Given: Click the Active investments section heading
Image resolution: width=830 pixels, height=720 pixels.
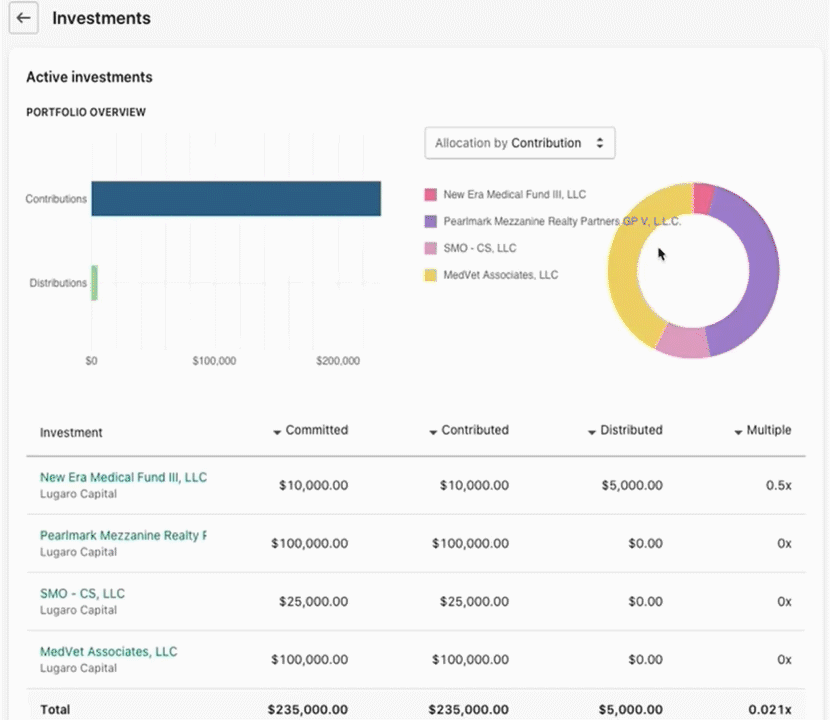Looking at the screenshot, I should (x=88, y=77).
